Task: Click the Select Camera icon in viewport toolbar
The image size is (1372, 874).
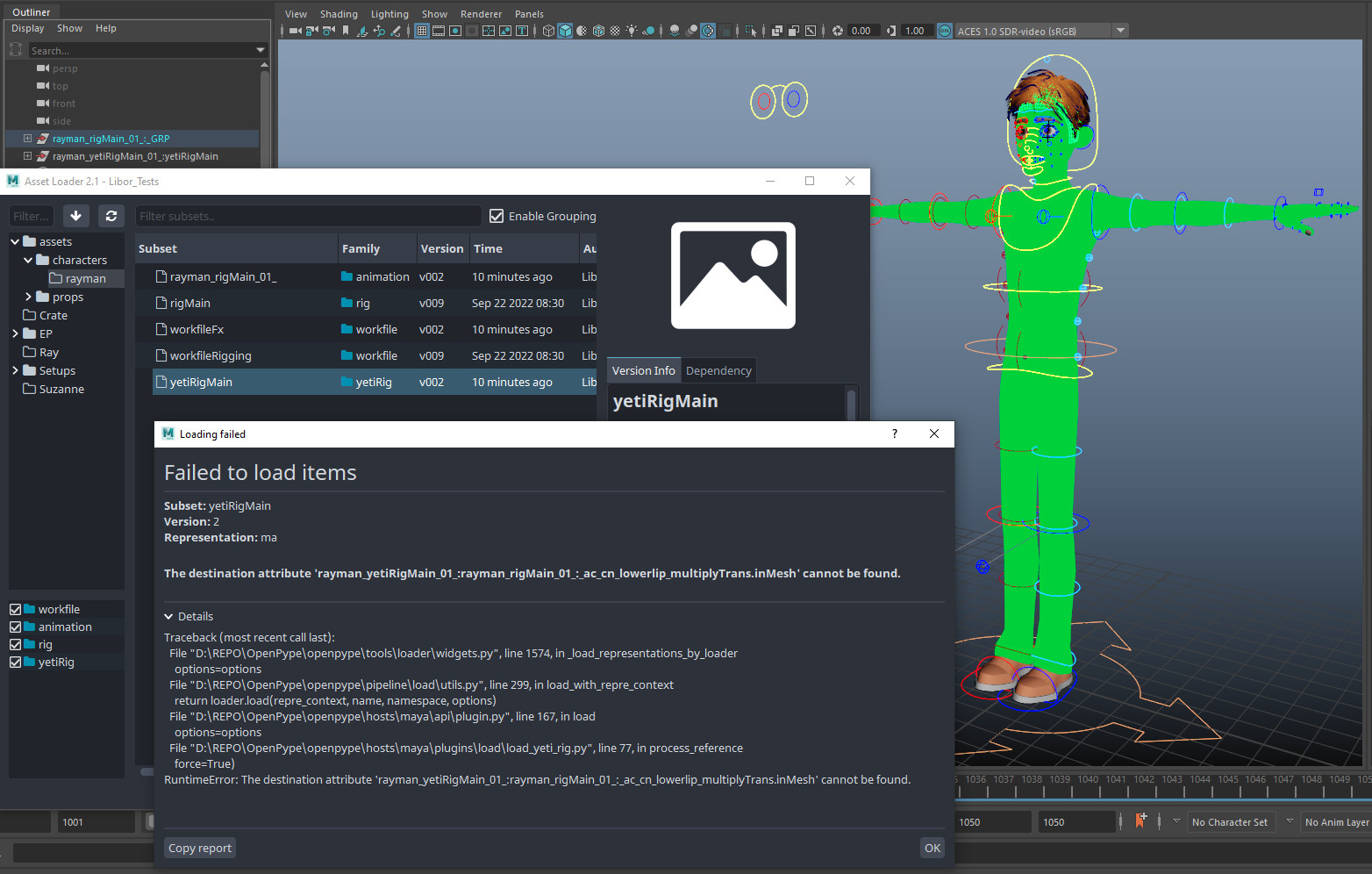Action: (x=295, y=31)
